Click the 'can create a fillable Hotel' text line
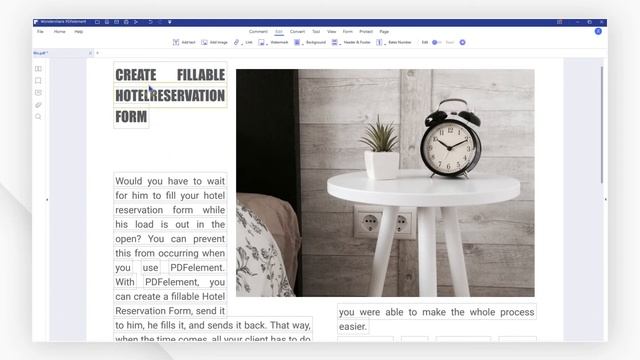The image size is (640, 360). coord(170,296)
